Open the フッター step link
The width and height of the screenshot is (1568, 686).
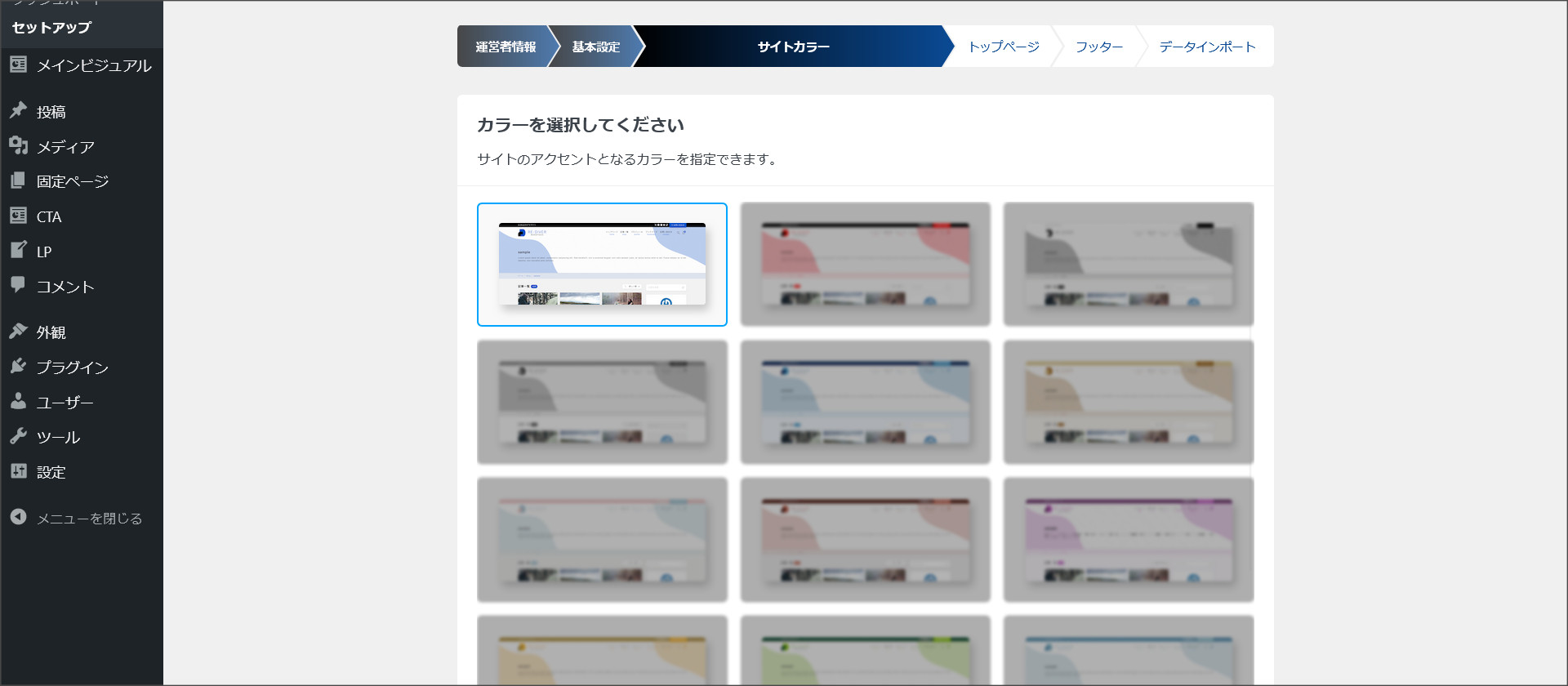tap(1098, 47)
